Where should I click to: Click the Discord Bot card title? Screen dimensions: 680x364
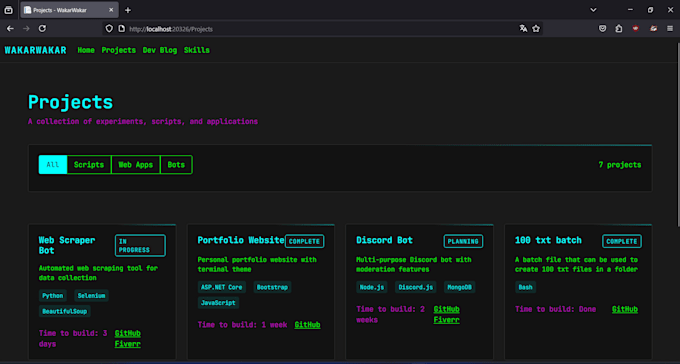pyautogui.click(x=384, y=240)
